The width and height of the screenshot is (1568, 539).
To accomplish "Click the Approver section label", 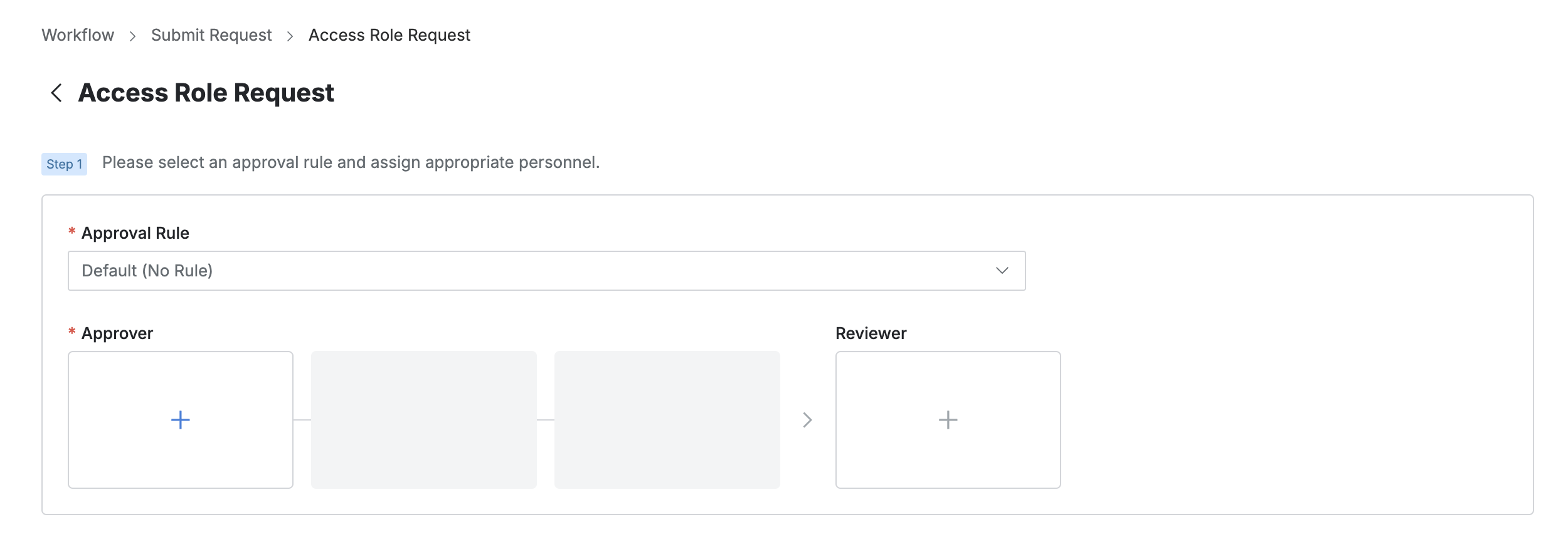I will coord(117,333).
